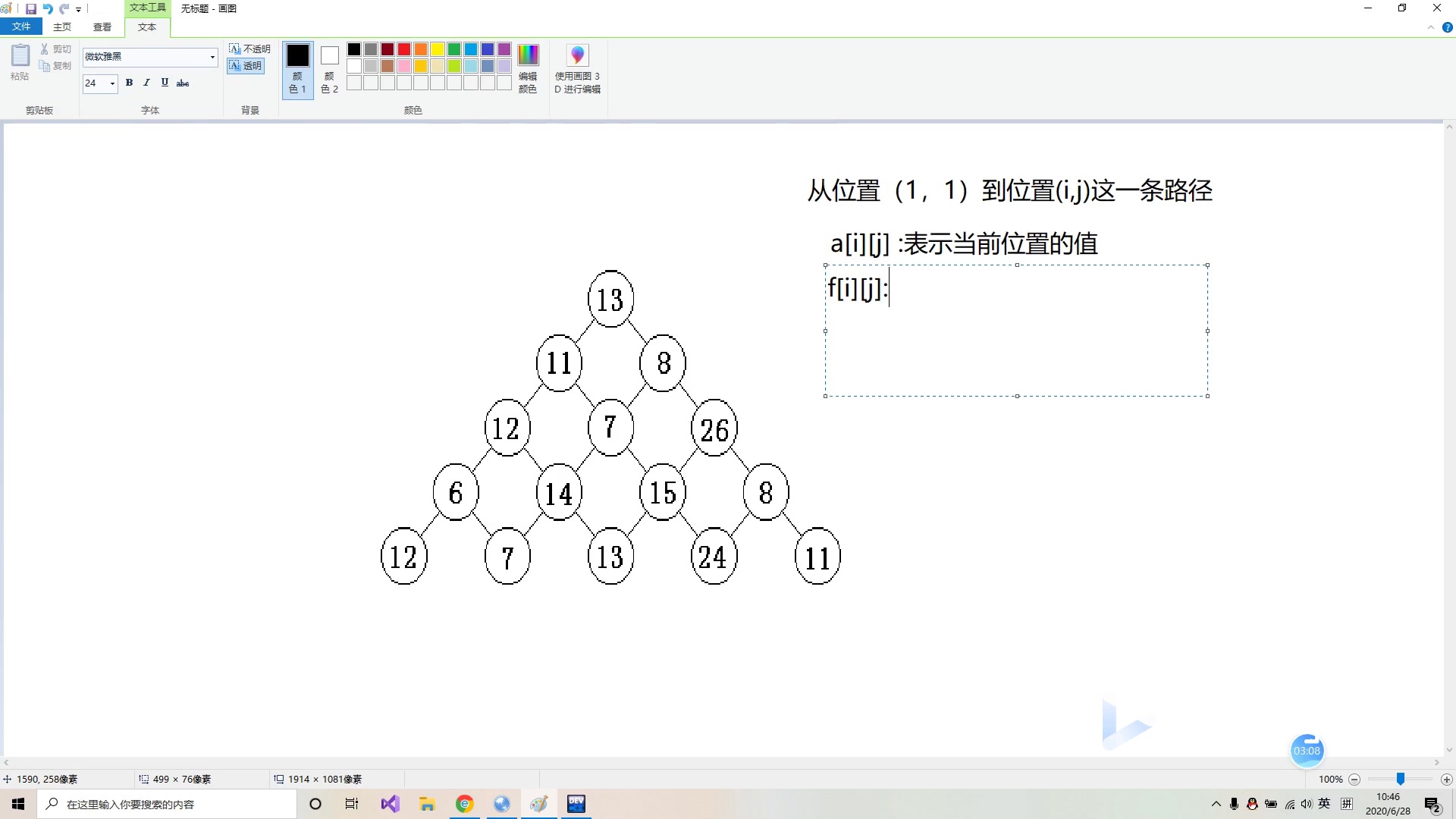
Task: Apply bold formatting to text
Action: pos(129,83)
